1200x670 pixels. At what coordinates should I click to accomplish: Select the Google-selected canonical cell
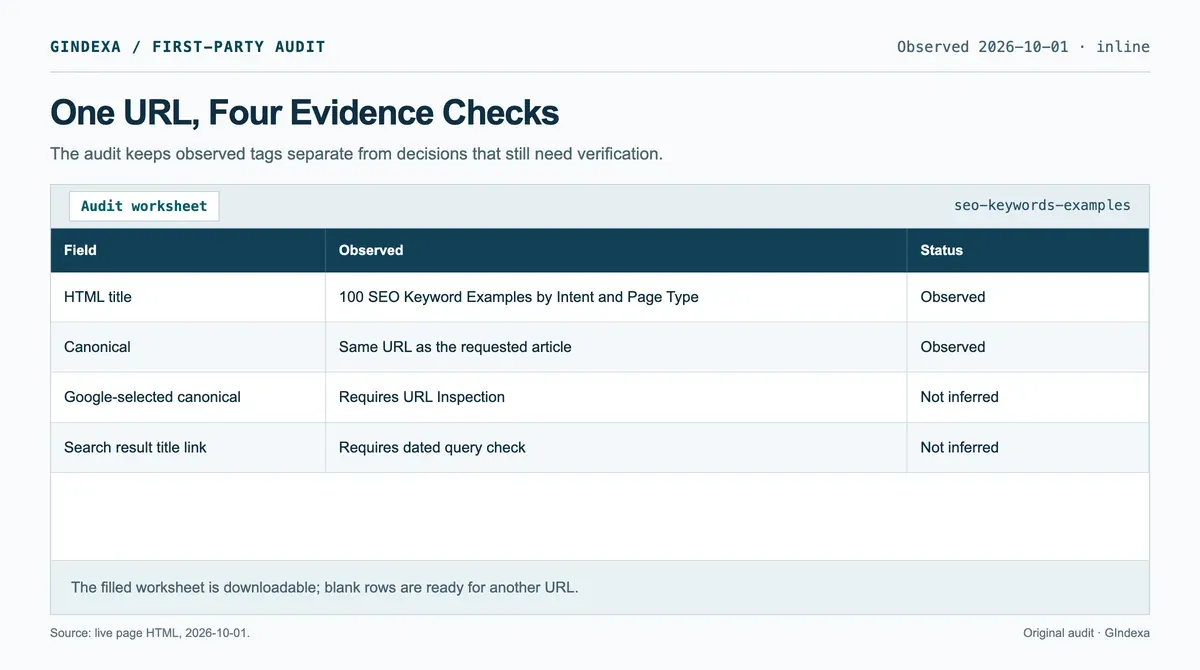[188, 397]
